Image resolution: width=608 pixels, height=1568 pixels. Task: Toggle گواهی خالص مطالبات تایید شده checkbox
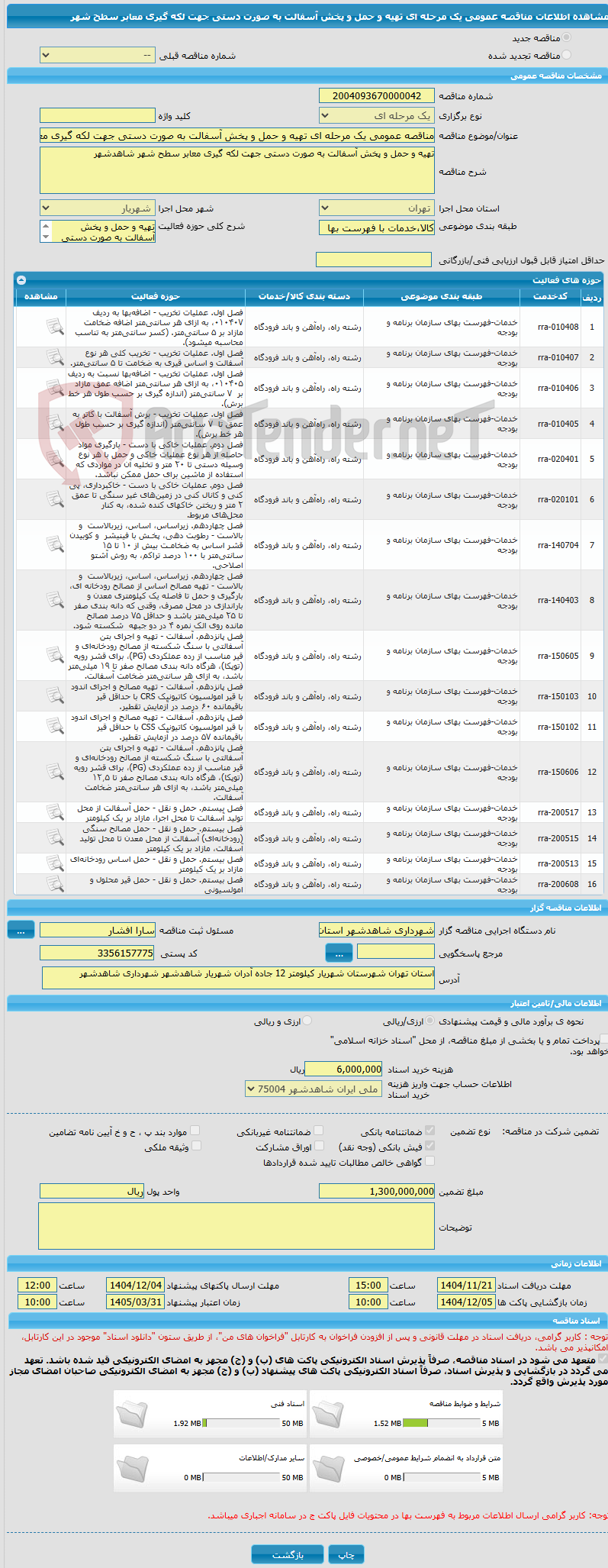click(x=430, y=1161)
